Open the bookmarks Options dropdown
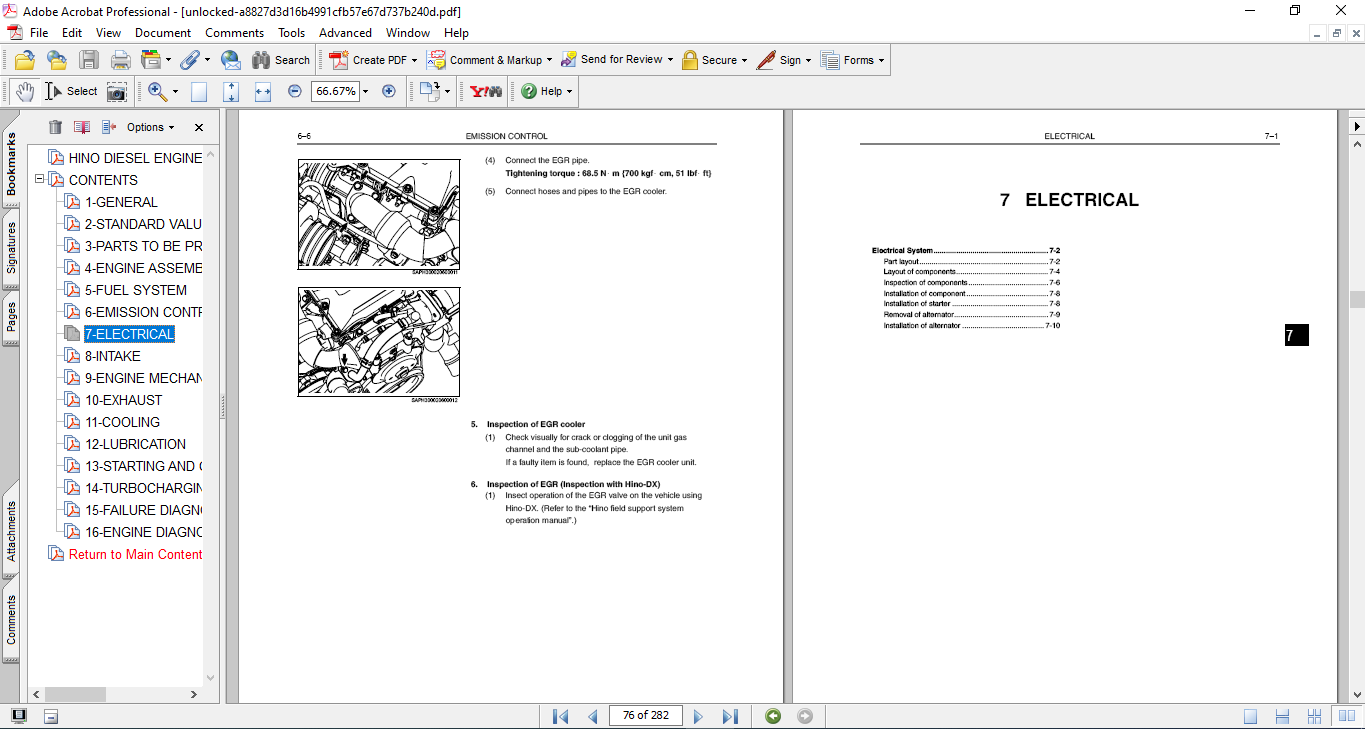This screenshot has width=1365, height=729. click(150, 127)
